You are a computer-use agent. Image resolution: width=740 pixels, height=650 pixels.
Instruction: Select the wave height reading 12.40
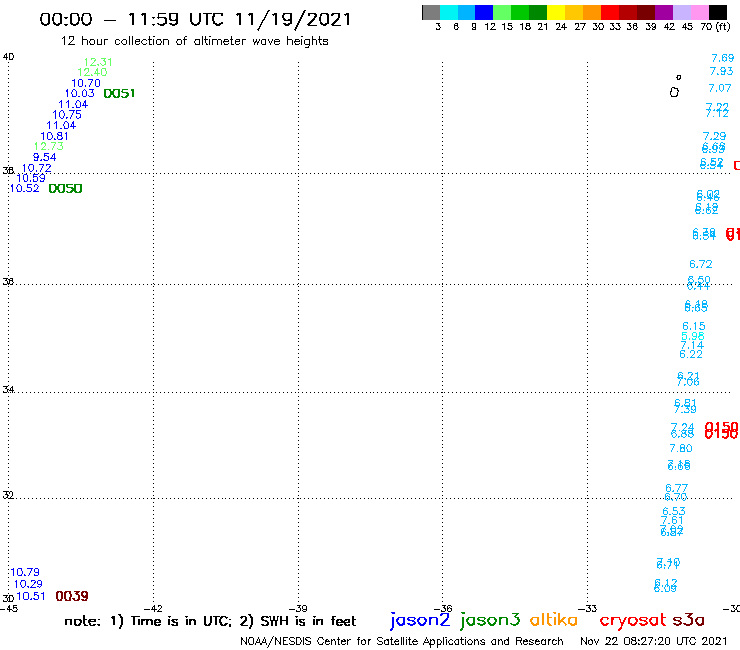click(92, 72)
